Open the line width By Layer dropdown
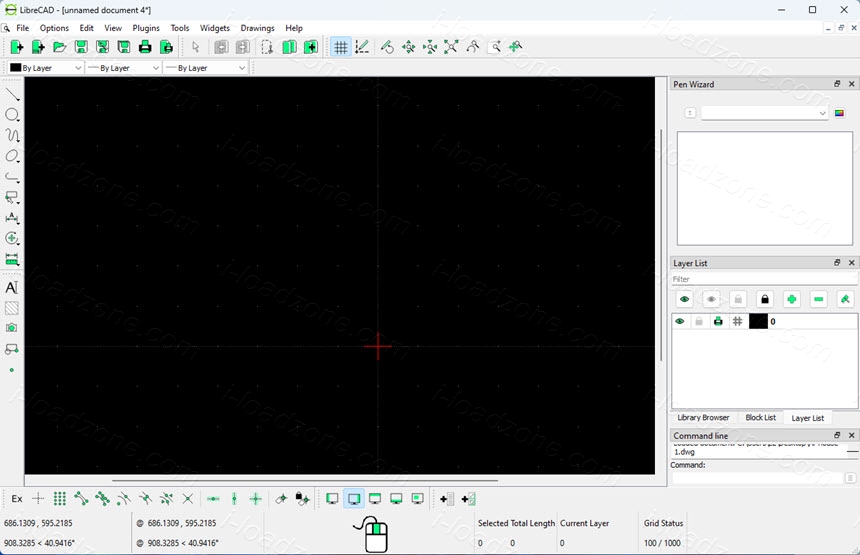 click(124, 68)
